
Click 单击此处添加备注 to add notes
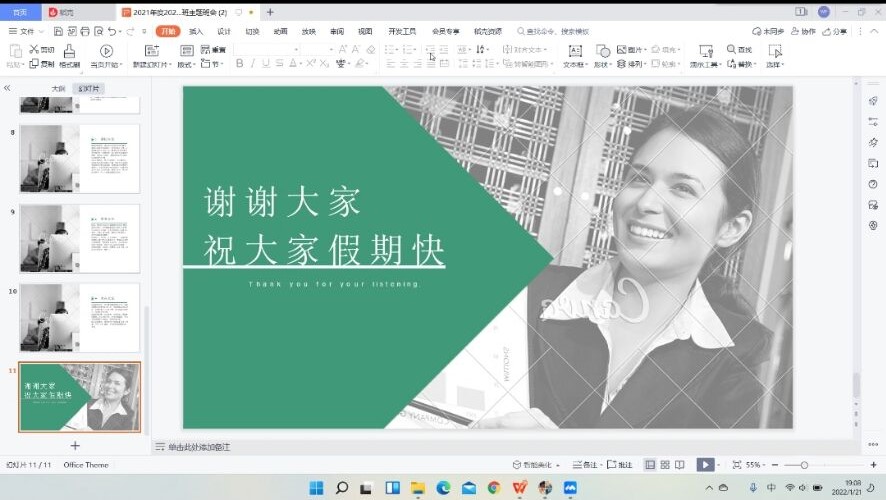pos(198,447)
